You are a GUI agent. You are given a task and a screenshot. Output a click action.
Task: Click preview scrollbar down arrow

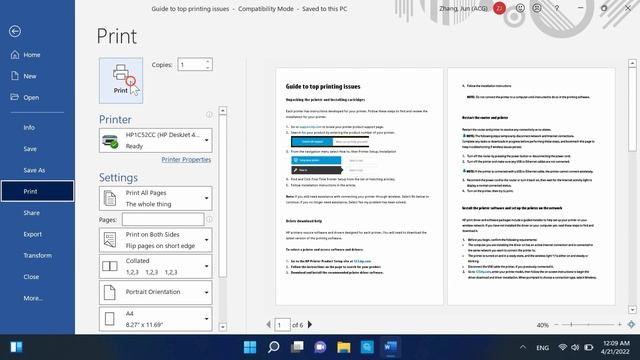point(632,310)
